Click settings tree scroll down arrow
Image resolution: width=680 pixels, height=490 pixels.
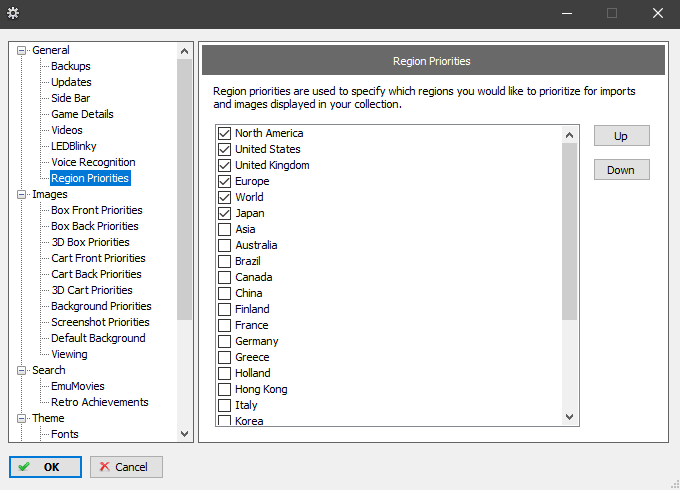point(184,434)
